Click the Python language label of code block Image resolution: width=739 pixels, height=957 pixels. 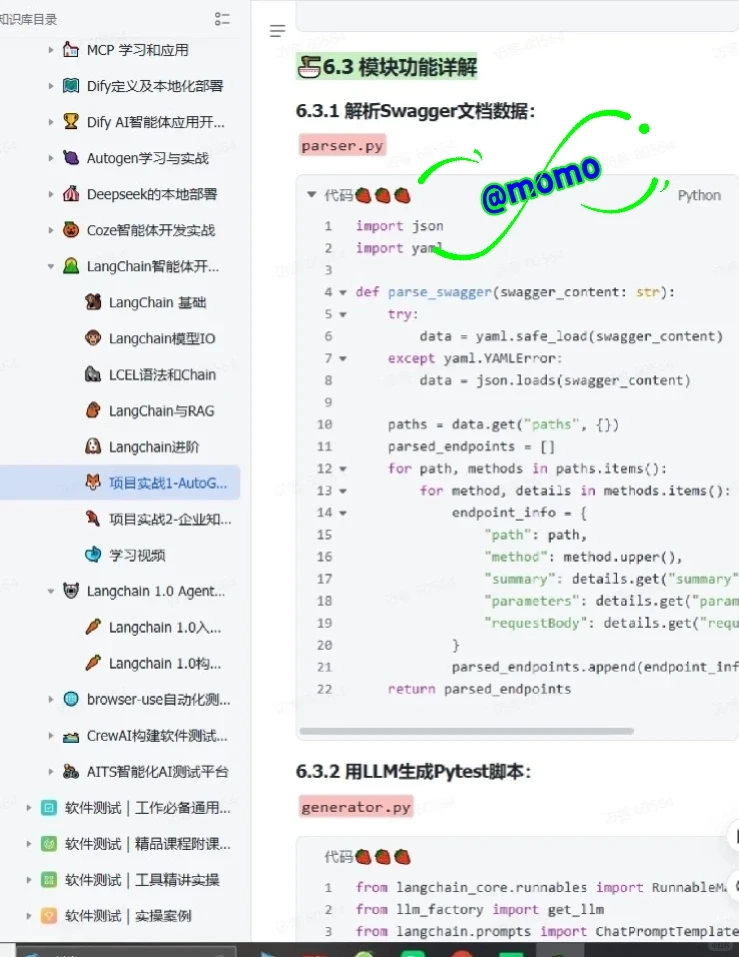[699, 195]
